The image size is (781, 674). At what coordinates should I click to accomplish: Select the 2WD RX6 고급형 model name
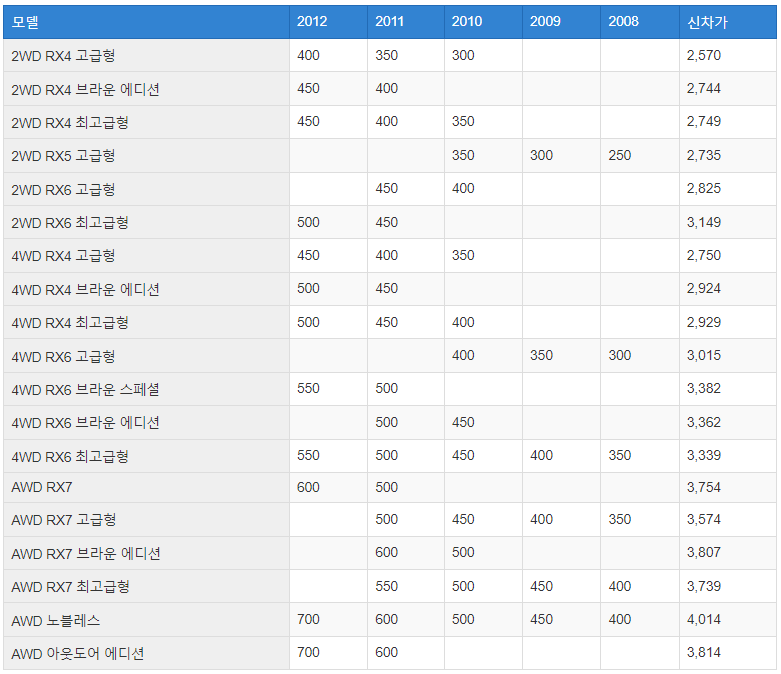(63, 189)
